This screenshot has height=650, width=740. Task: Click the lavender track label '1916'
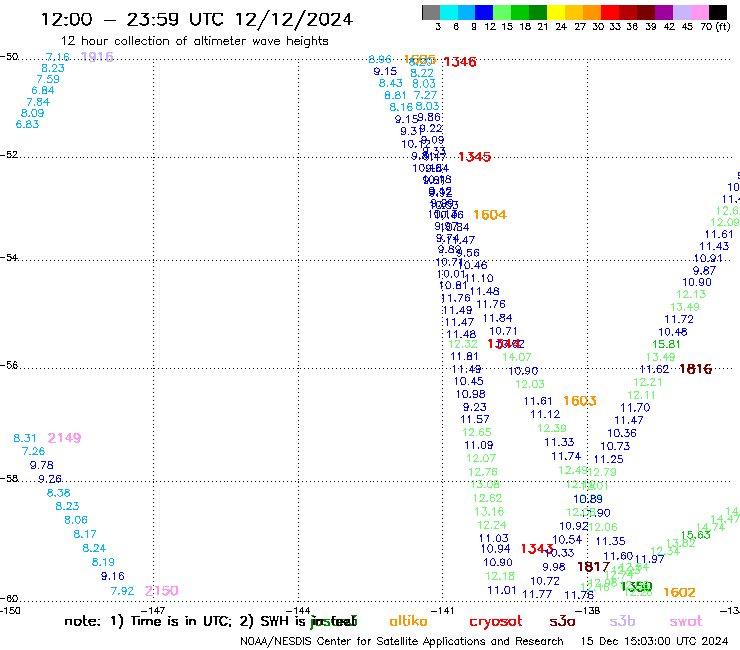click(x=97, y=57)
